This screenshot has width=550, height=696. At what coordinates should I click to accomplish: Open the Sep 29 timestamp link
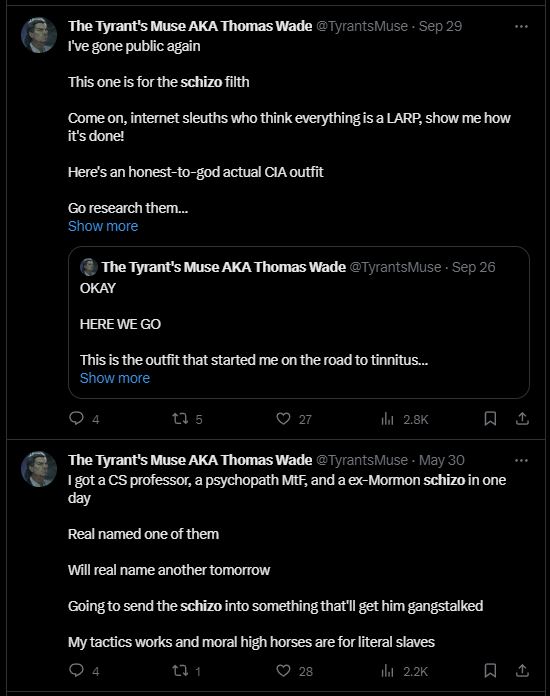440,26
